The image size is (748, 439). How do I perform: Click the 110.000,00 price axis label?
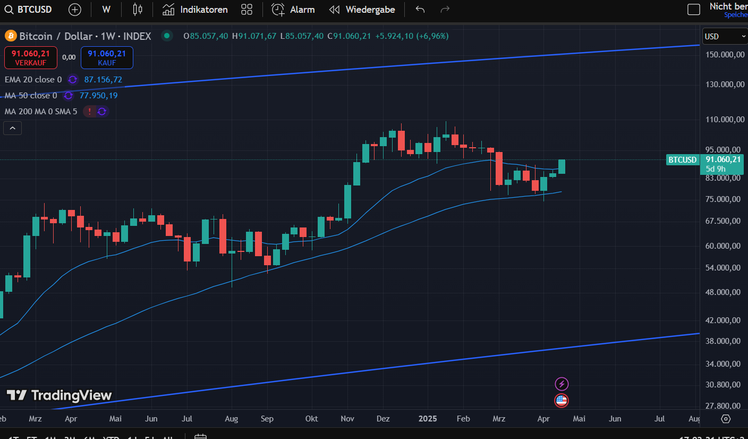(x=725, y=119)
